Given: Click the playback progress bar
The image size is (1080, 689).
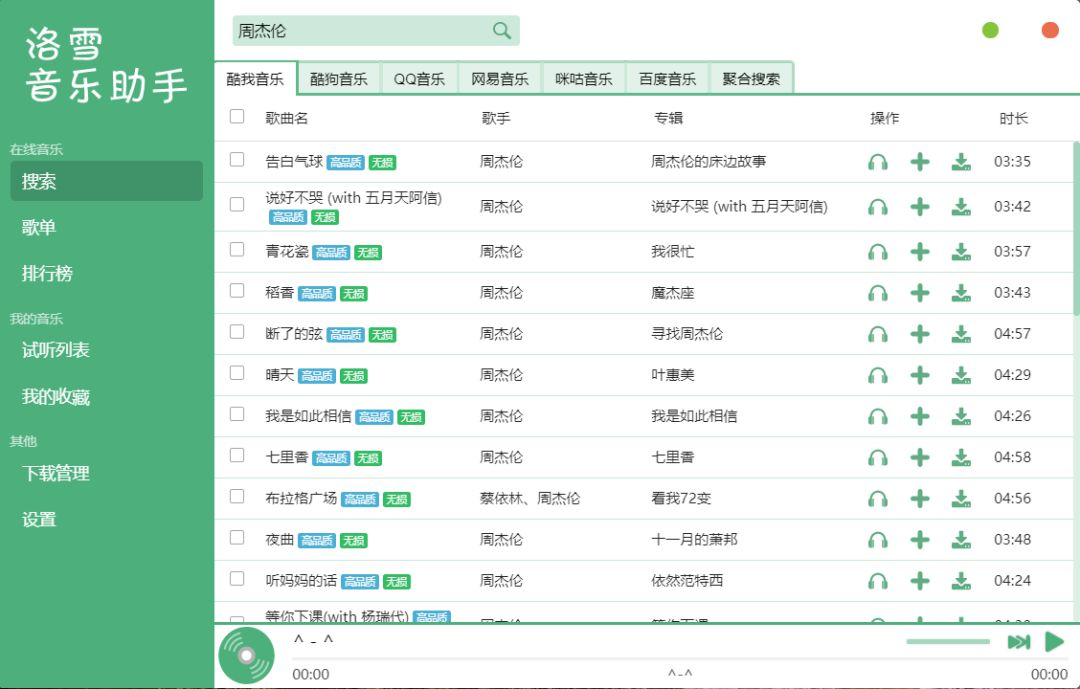Looking at the screenshot, I should coord(680,659).
